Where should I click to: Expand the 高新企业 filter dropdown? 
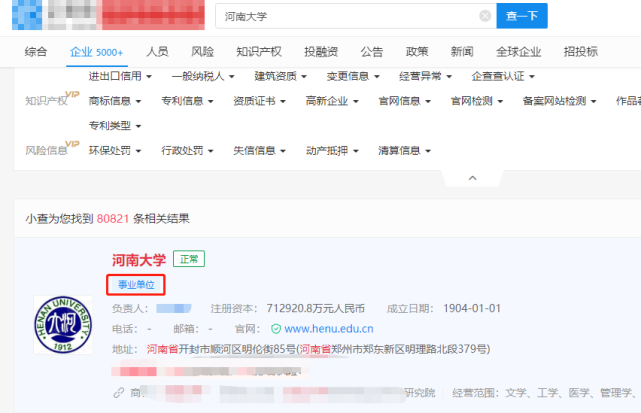332,101
